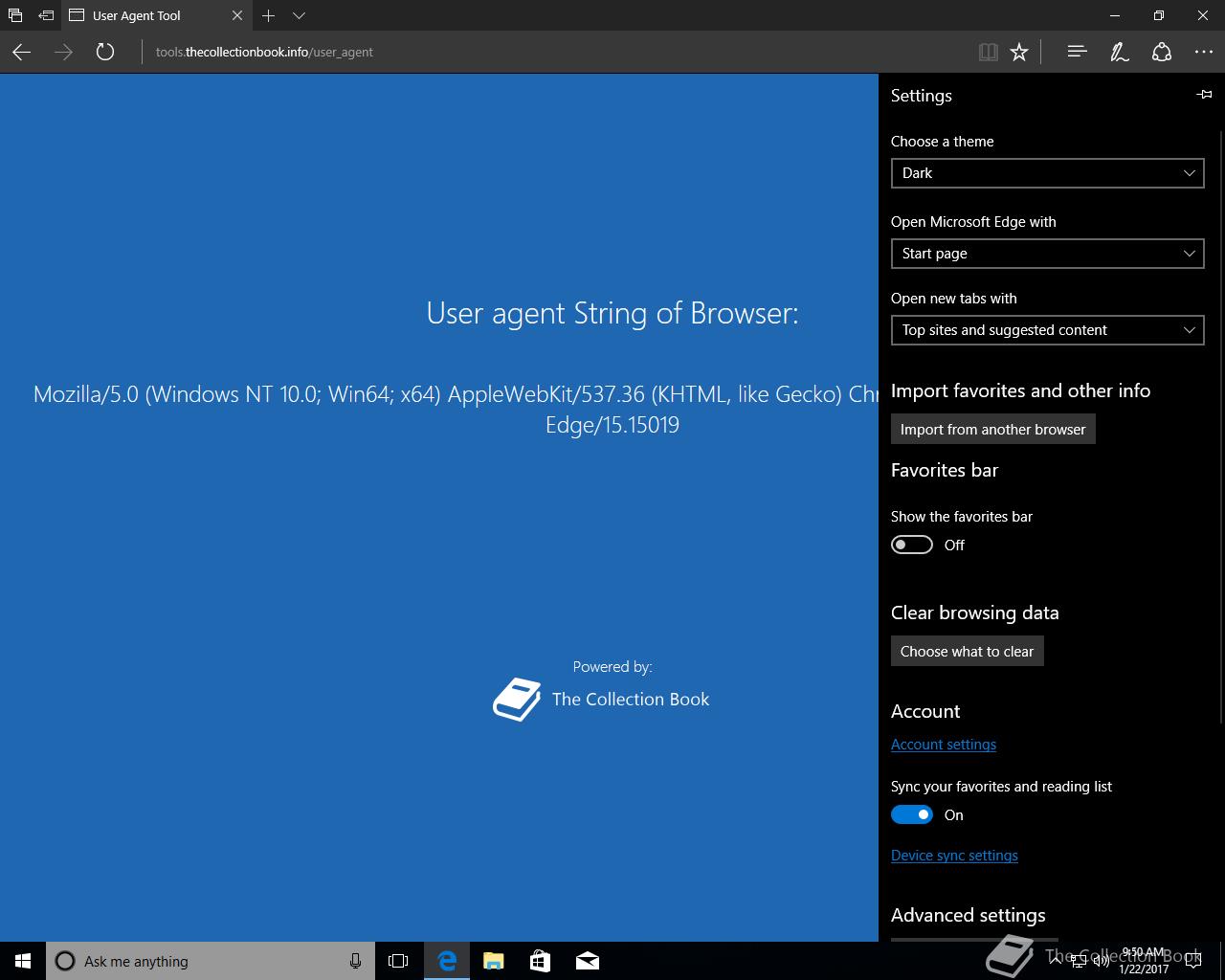
Task: Click The Collection Book logo on page
Action: pos(517,699)
